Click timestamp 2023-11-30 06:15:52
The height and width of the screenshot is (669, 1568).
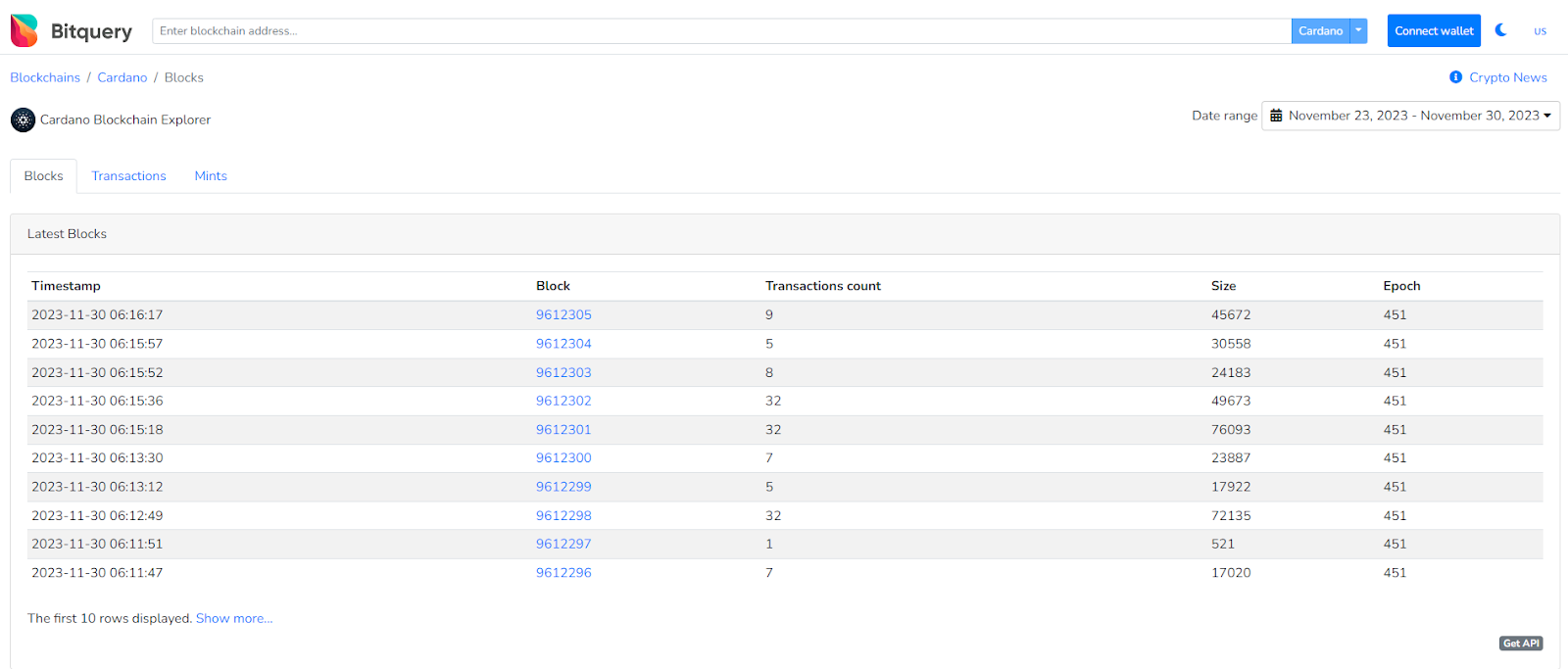[x=97, y=372]
